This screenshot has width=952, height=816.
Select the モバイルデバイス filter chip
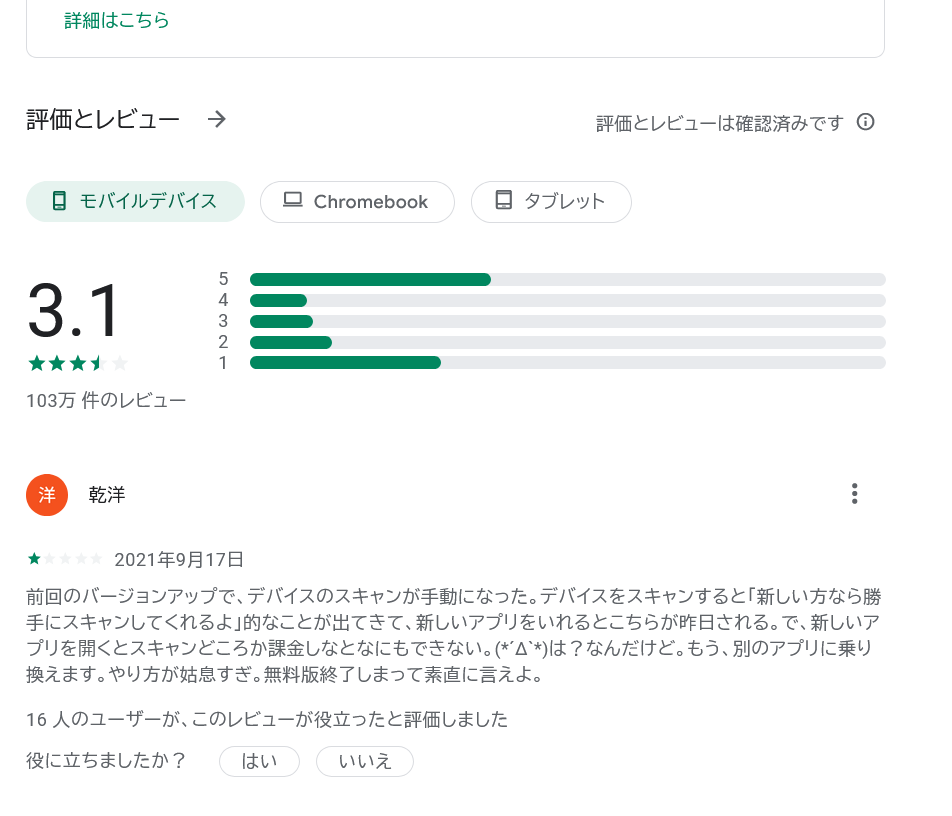[135, 201]
